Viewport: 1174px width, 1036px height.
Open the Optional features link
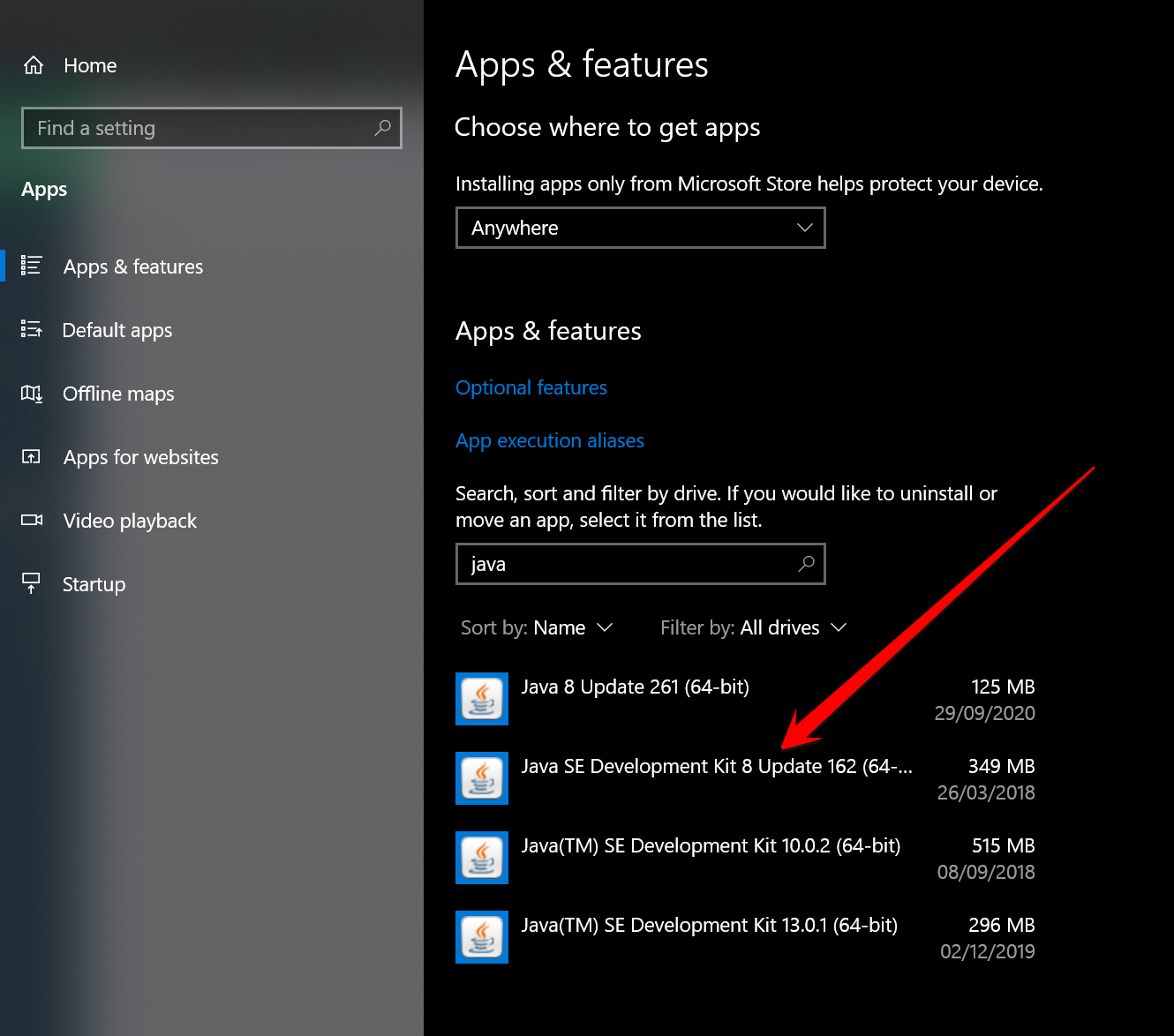531,387
